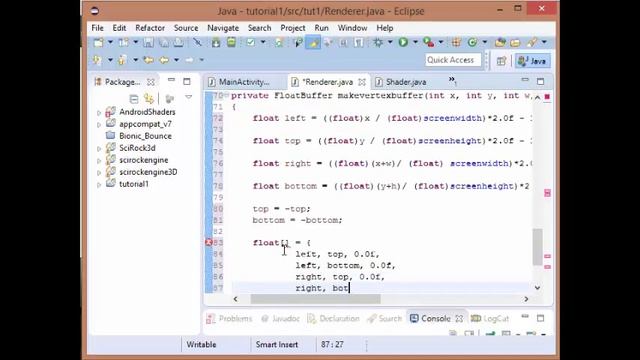
Task: Click the Last Edit Location arrow icon
Action: 149,60
